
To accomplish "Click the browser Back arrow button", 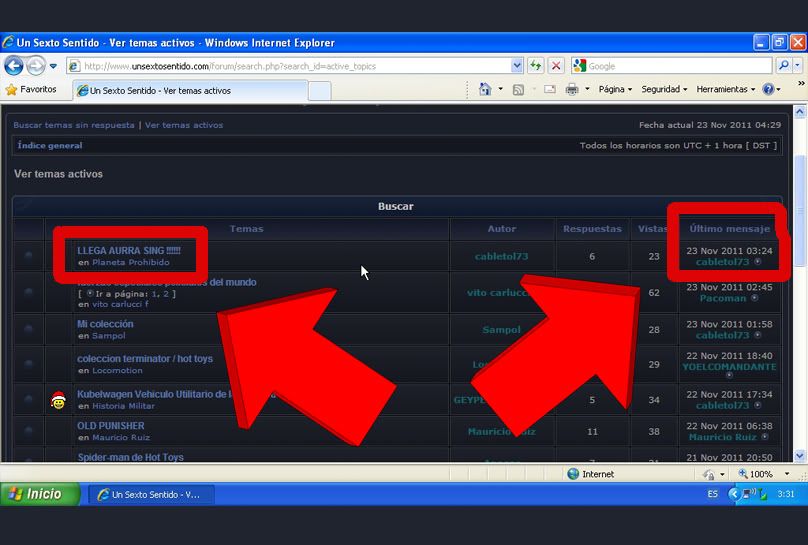I will (14, 66).
